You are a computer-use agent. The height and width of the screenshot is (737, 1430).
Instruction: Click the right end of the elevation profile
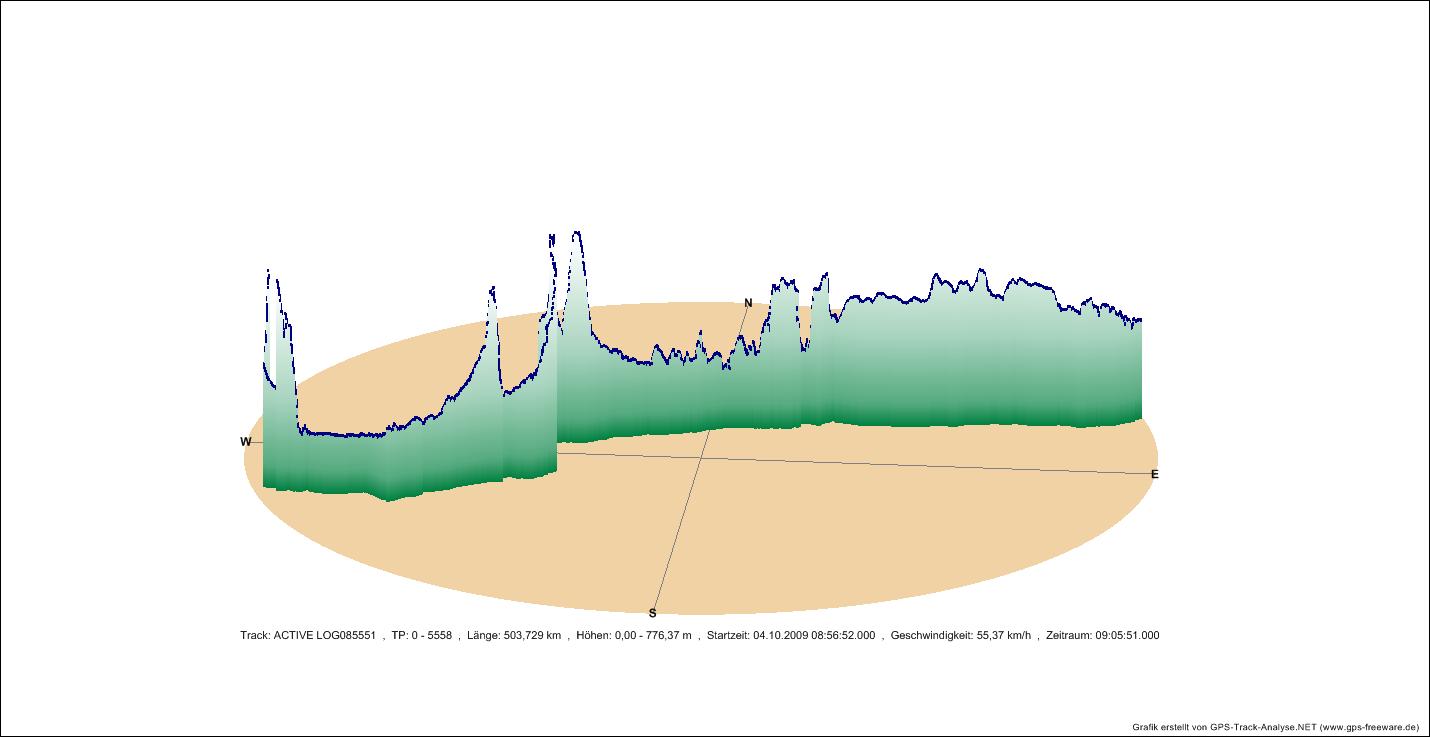(1140, 321)
